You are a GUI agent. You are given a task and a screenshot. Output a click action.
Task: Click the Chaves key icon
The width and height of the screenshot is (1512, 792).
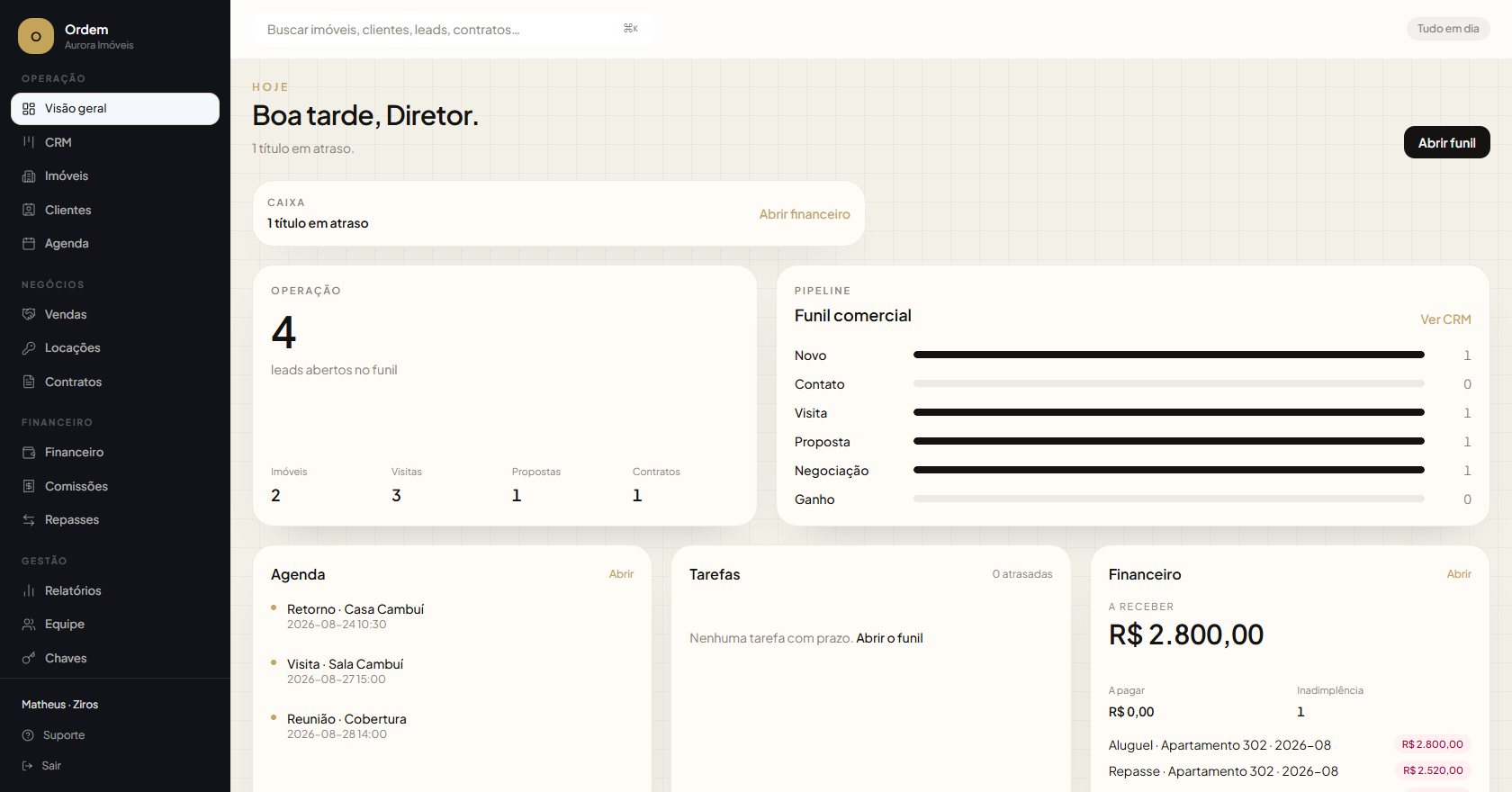[x=29, y=658]
